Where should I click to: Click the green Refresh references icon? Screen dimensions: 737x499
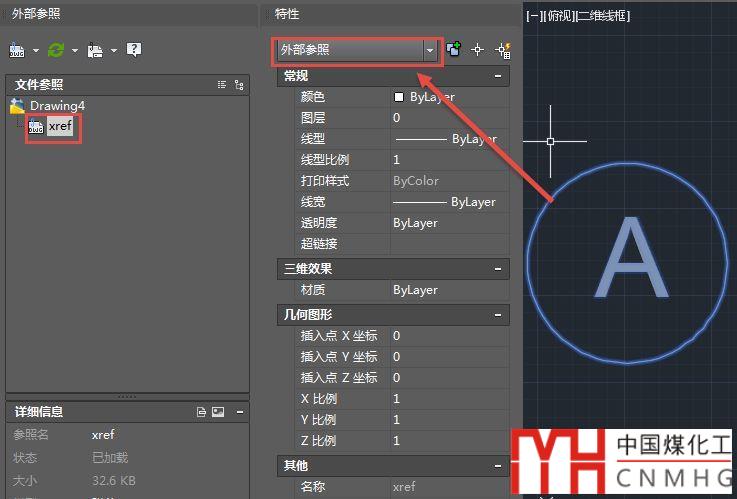[56, 49]
